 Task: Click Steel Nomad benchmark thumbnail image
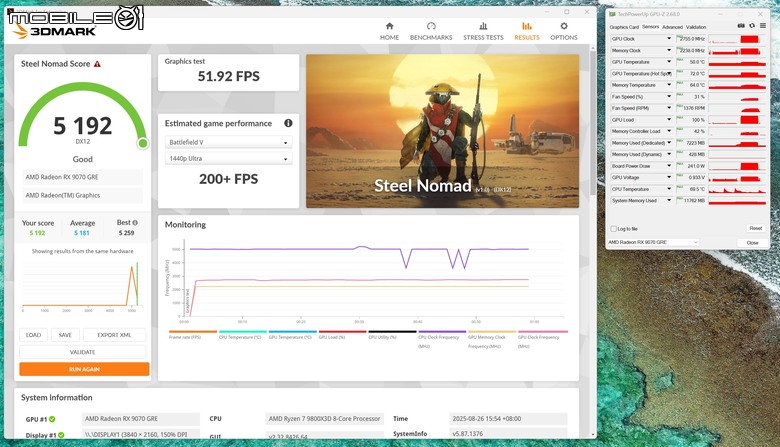(442, 131)
